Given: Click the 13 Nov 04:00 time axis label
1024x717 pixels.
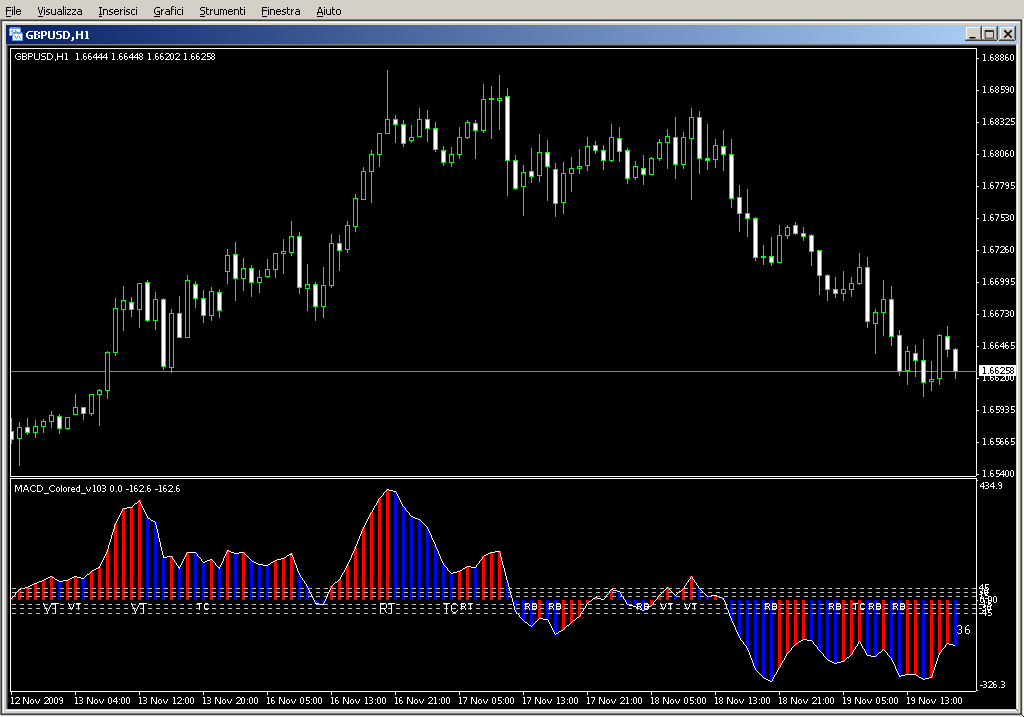Looking at the screenshot, I should click(102, 701).
